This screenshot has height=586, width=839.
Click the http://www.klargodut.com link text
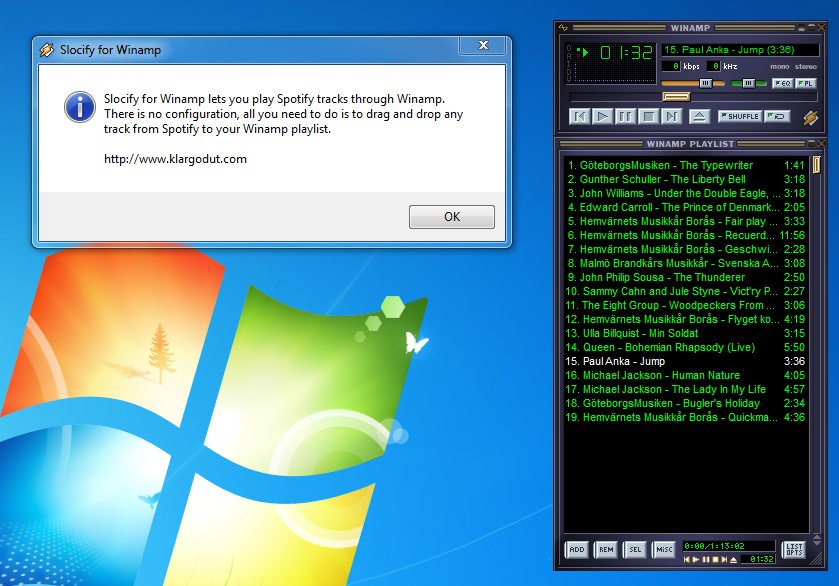[175, 159]
